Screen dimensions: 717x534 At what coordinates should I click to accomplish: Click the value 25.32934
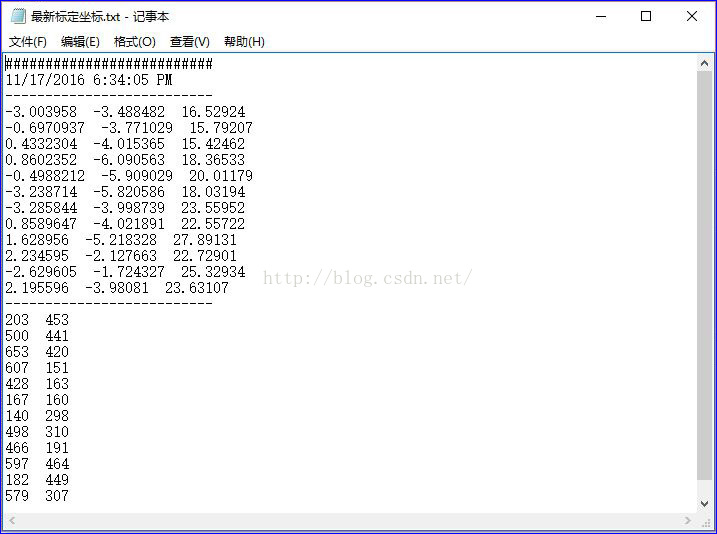213,272
